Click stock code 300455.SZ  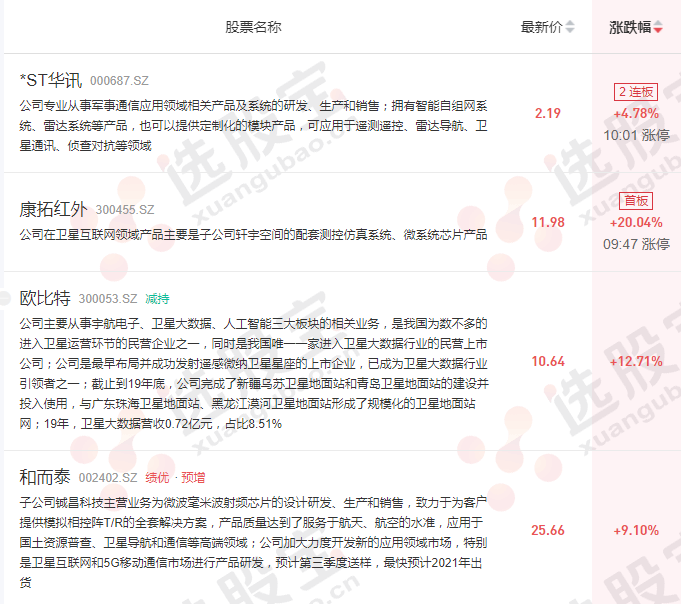(125, 210)
